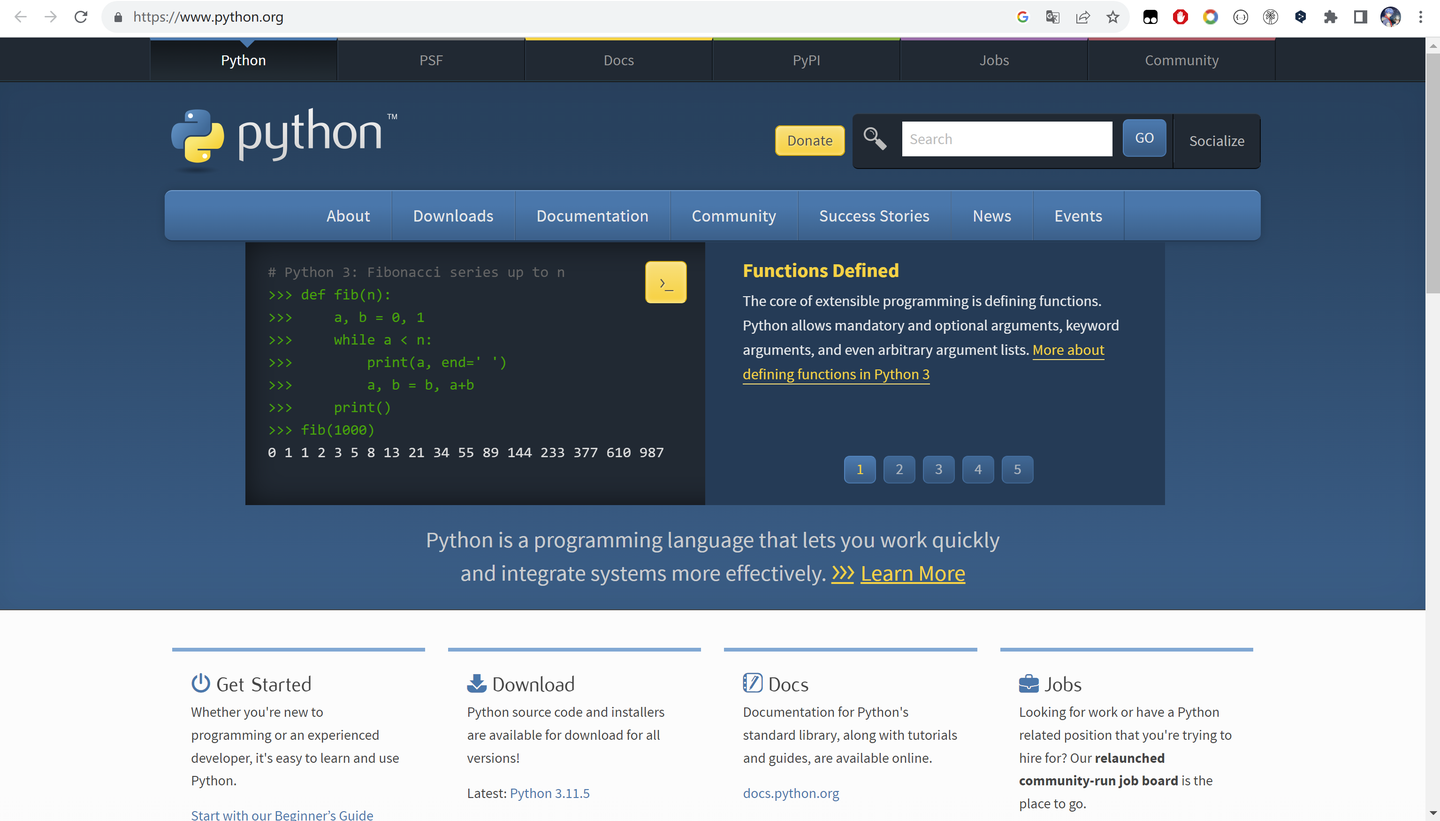
Task: Open the Community dropdown in navigation
Action: pos(733,215)
